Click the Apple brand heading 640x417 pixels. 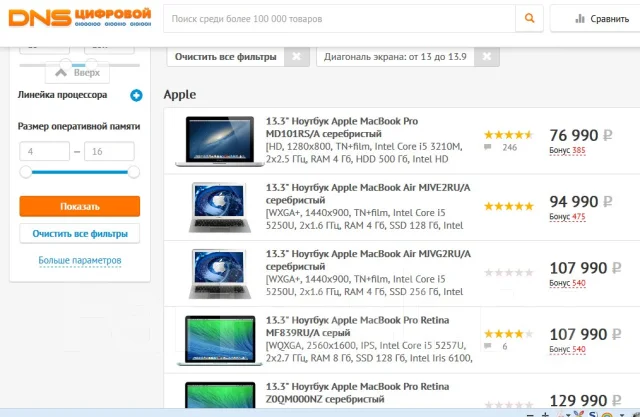[x=180, y=95]
